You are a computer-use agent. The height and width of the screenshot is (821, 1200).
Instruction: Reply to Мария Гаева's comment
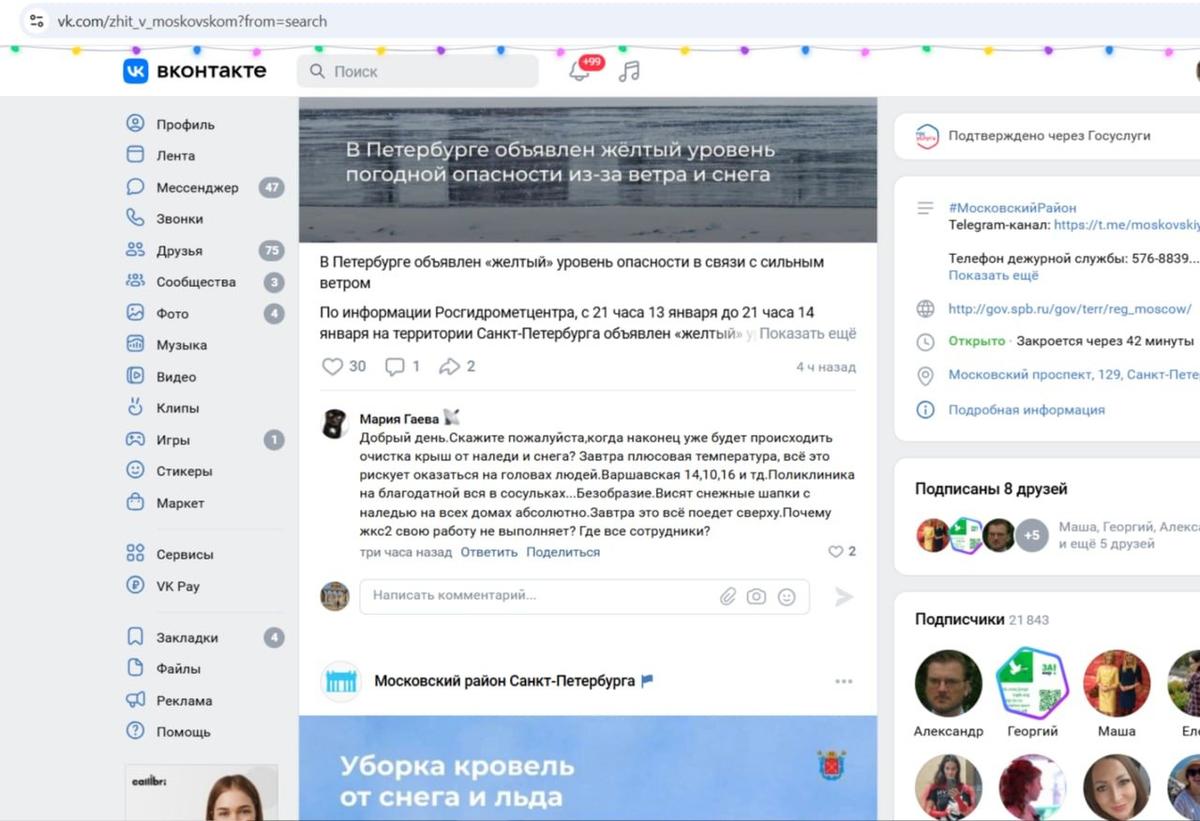coord(488,551)
